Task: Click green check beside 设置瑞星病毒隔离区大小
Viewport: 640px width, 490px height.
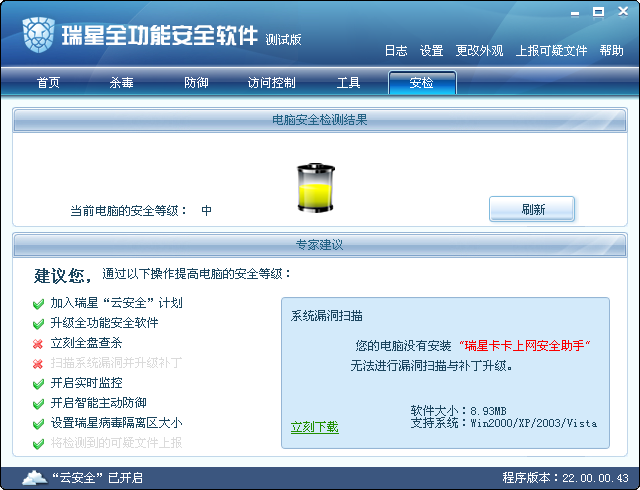Action: point(38,424)
